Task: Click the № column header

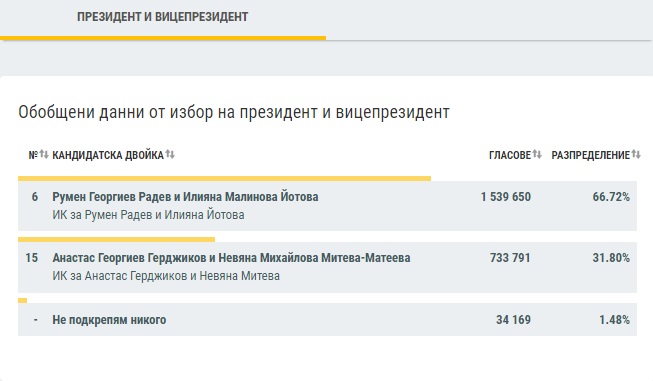Action: [x=33, y=155]
